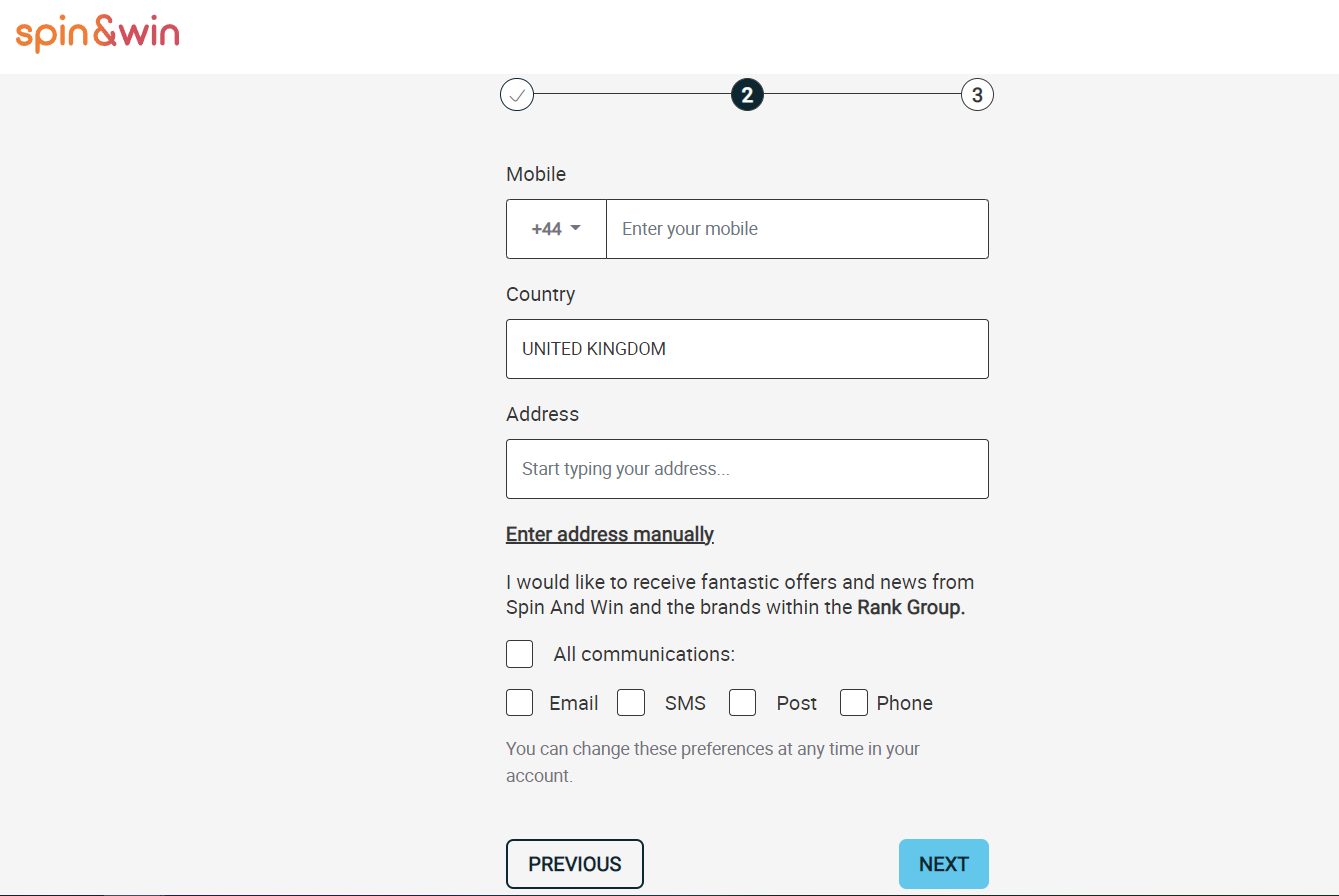Open the UNITED KINGDOM country selector

click(x=747, y=349)
